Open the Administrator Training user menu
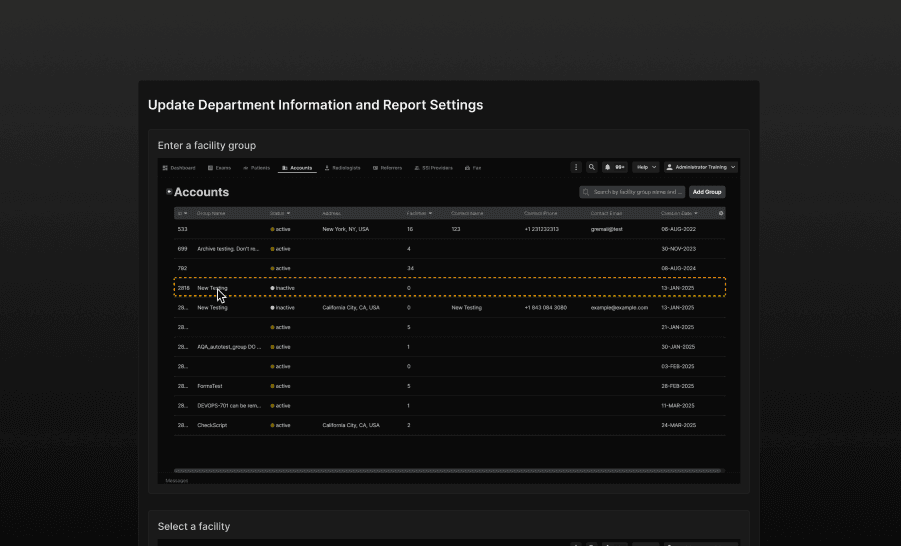Image resolution: width=901 pixels, height=546 pixels. click(x=701, y=167)
